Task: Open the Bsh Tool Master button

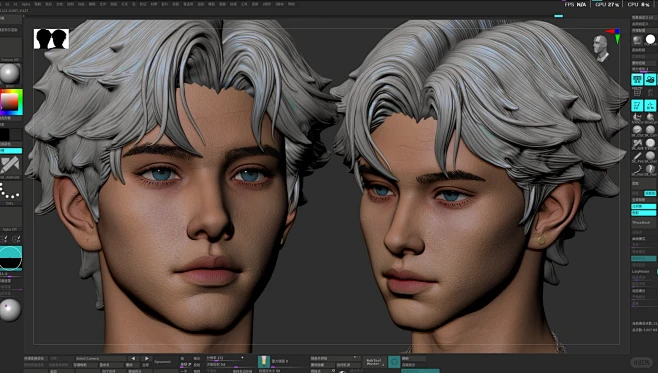Action: tap(374, 362)
